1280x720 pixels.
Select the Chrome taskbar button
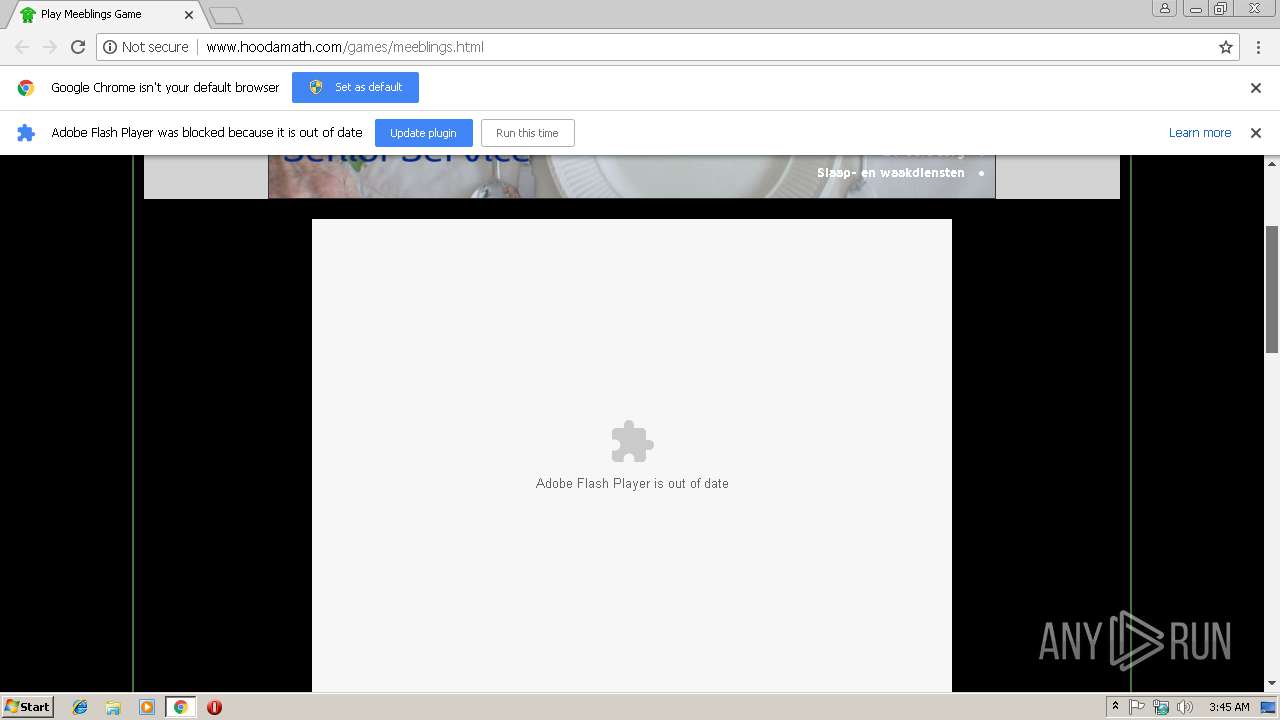pyautogui.click(x=180, y=707)
